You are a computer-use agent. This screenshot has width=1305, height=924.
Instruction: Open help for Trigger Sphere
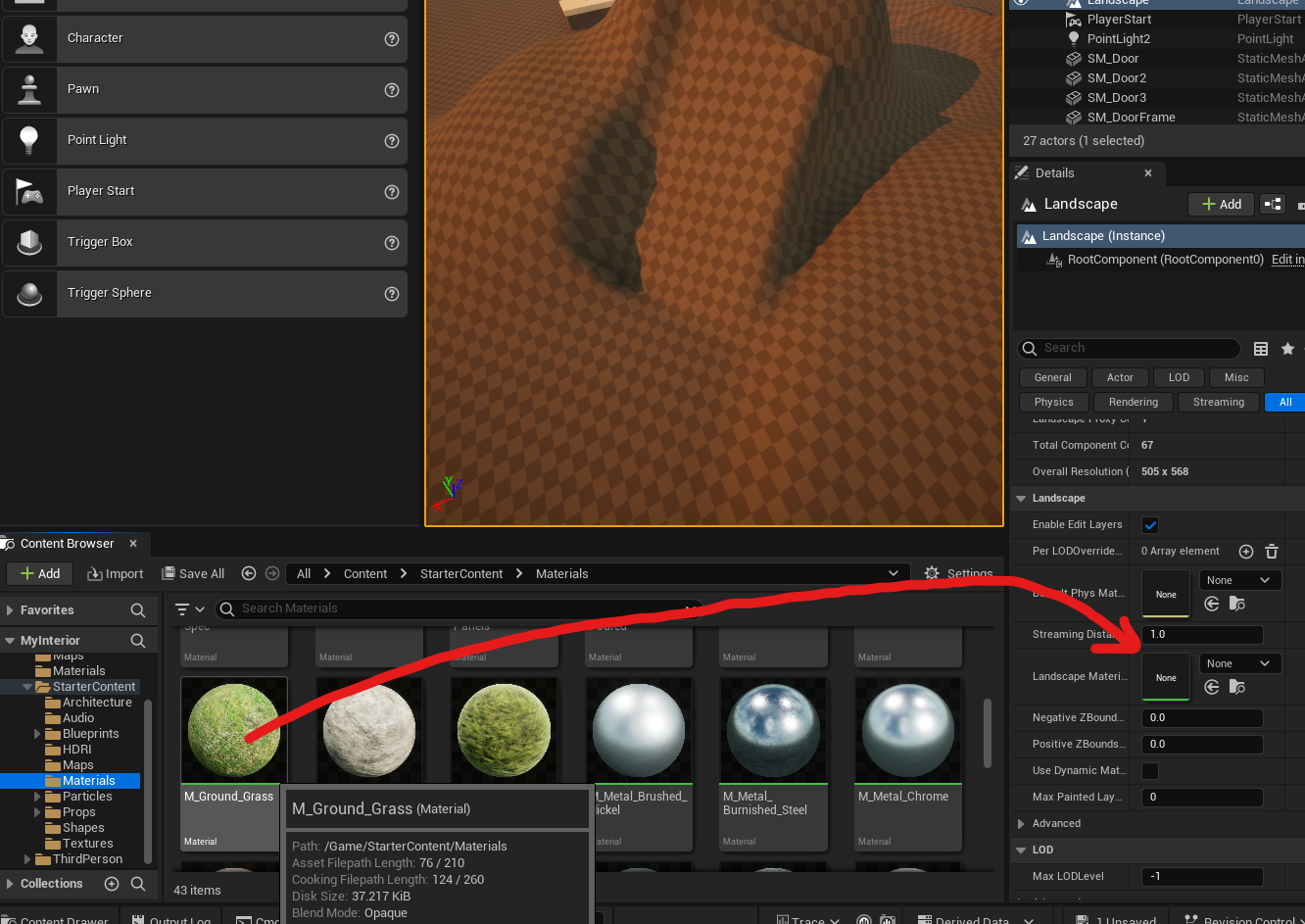[x=392, y=294]
